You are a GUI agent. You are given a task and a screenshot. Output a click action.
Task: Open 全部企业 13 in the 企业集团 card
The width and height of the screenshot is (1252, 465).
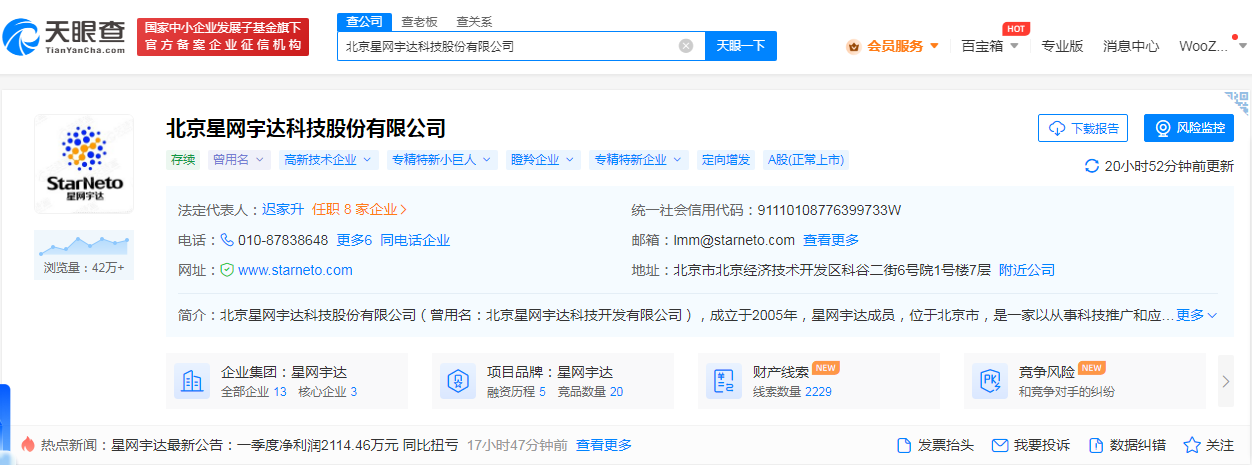(x=254, y=392)
